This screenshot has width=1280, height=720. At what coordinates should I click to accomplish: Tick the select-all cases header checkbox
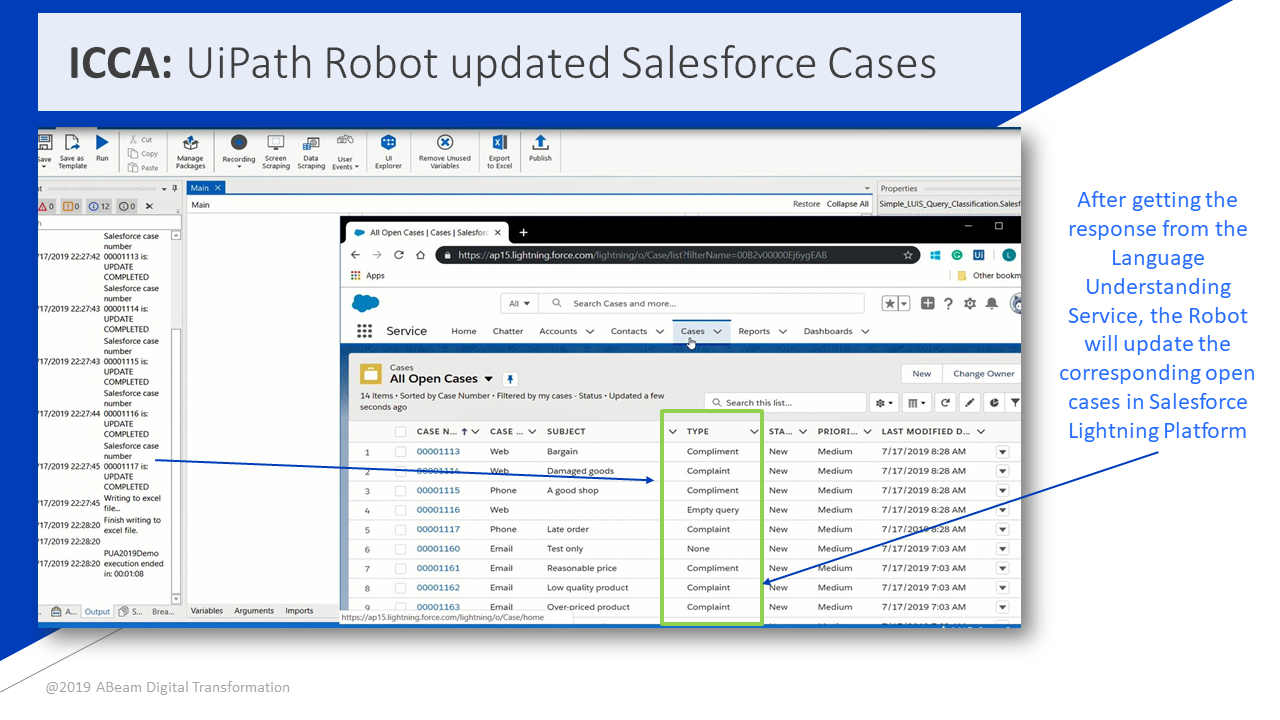pos(400,432)
